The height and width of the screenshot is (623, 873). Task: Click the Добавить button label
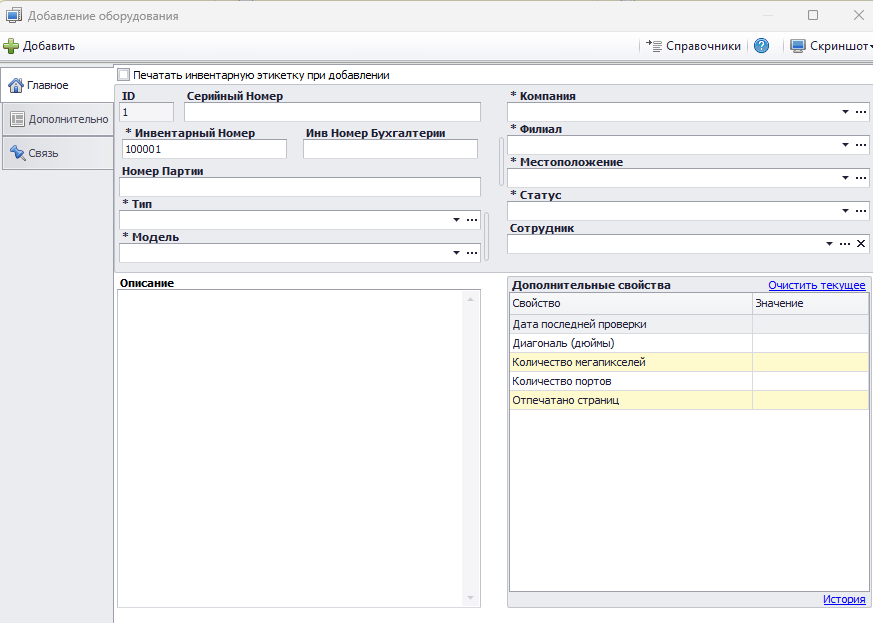click(x=48, y=46)
